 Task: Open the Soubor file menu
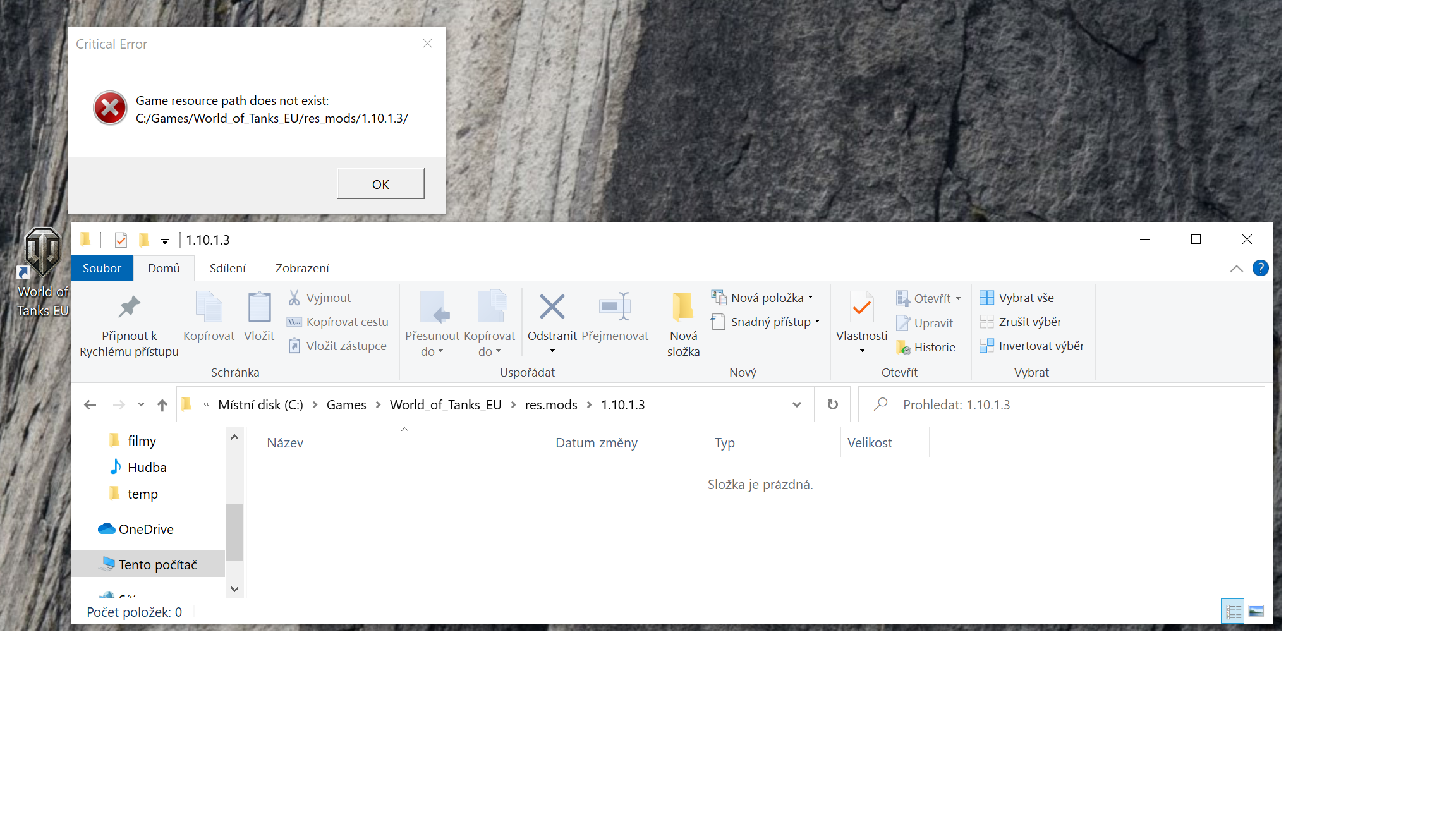[x=102, y=268]
